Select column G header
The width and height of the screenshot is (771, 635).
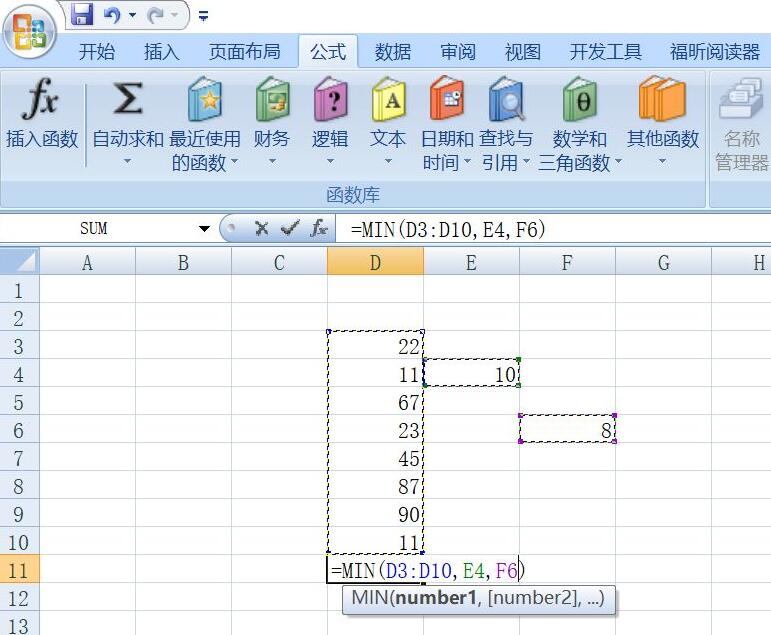click(663, 262)
